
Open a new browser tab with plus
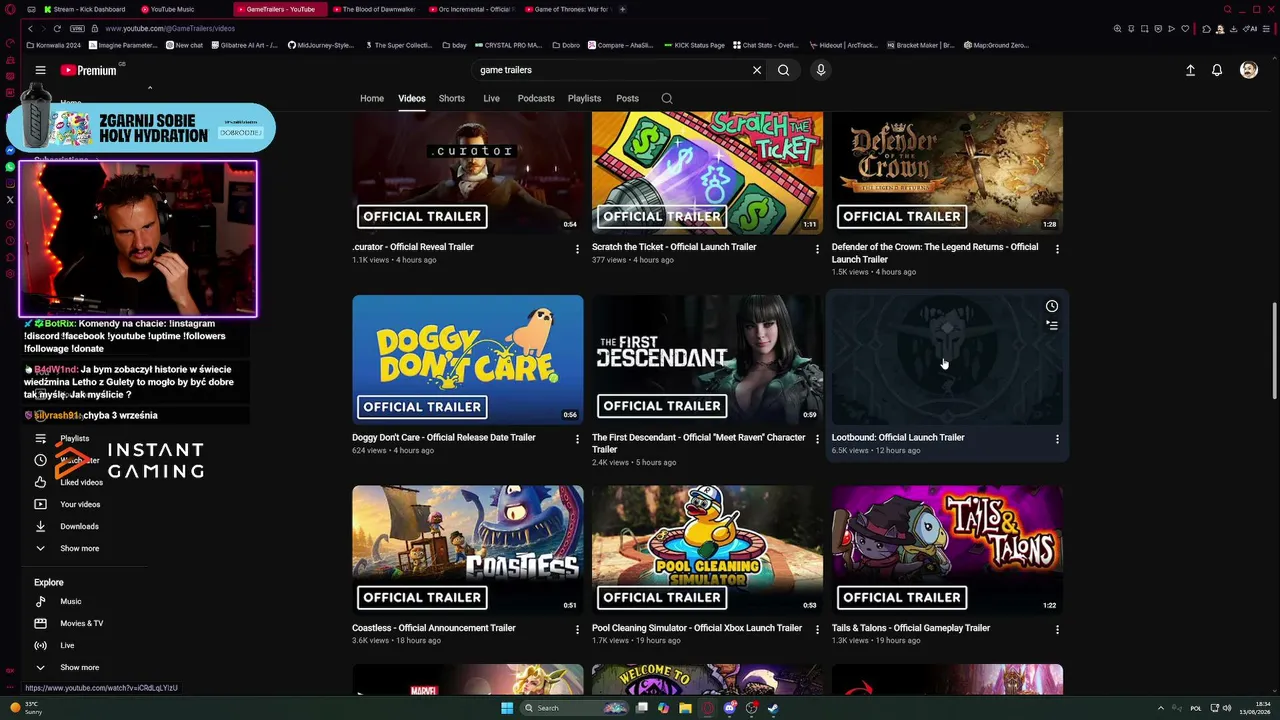click(622, 9)
